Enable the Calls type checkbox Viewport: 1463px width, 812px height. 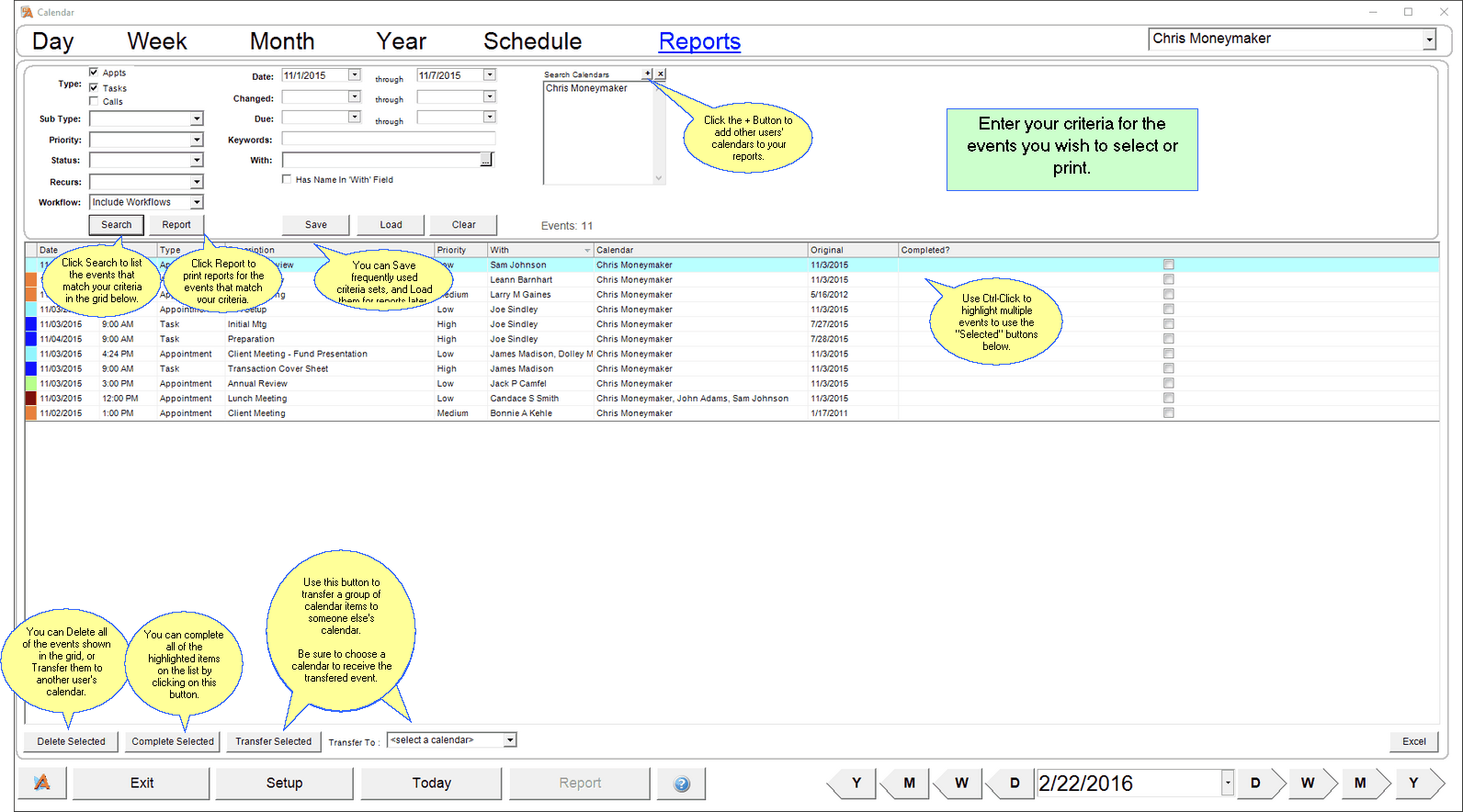[94, 101]
